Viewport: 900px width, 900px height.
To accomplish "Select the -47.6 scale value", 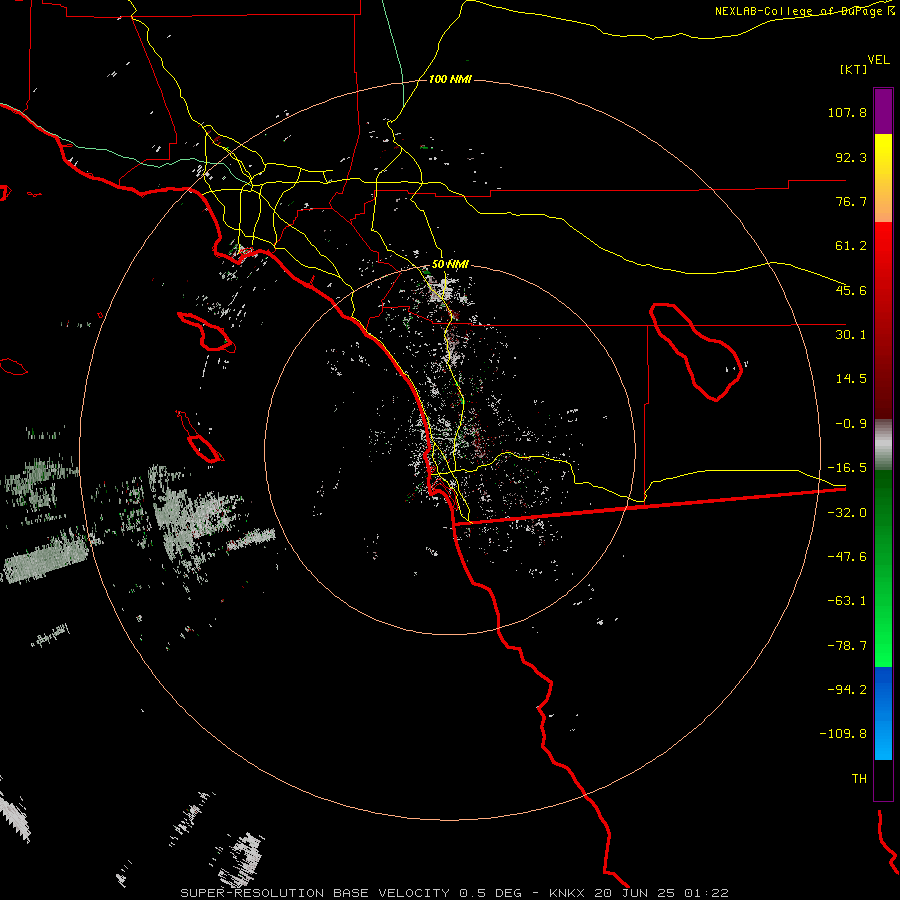I will point(847,557).
